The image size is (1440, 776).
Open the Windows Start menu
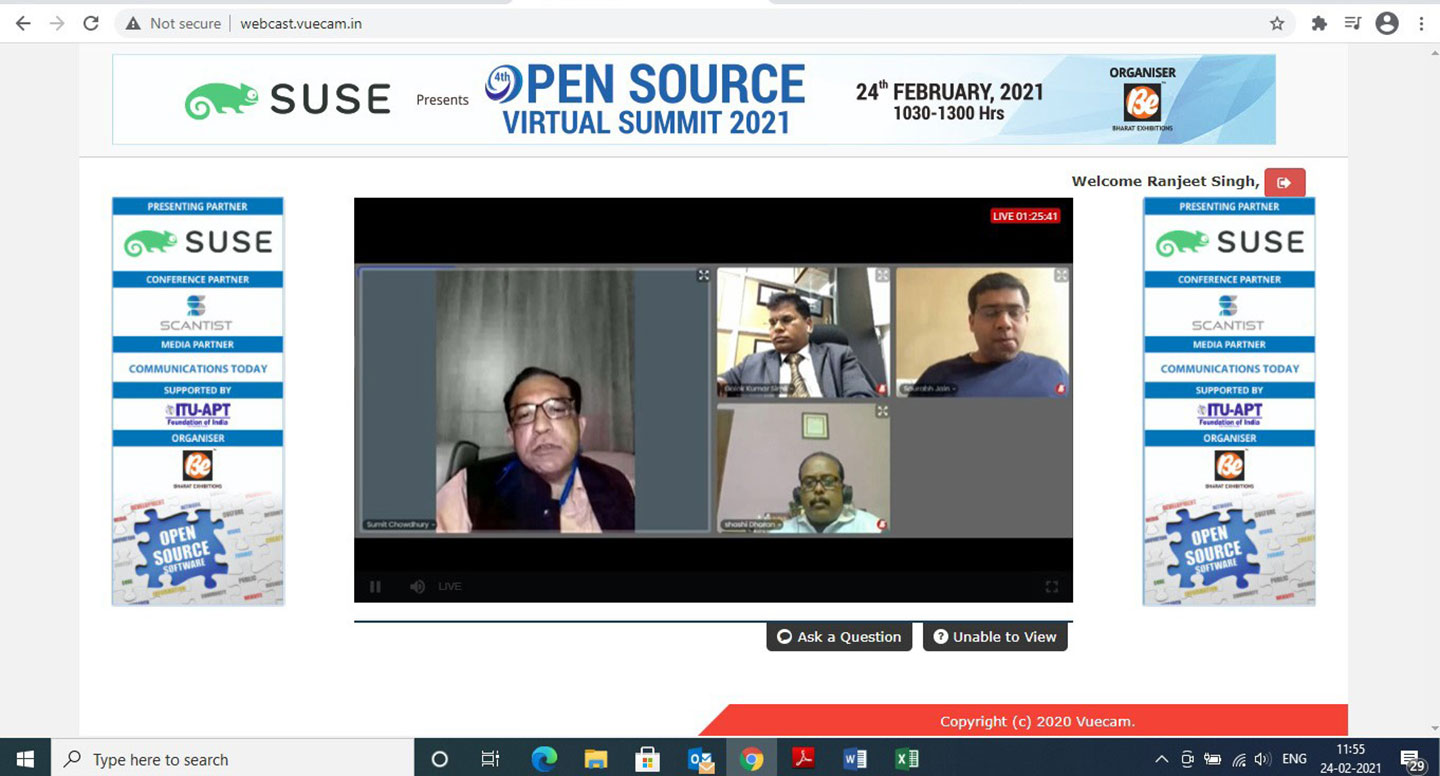(25, 759)
